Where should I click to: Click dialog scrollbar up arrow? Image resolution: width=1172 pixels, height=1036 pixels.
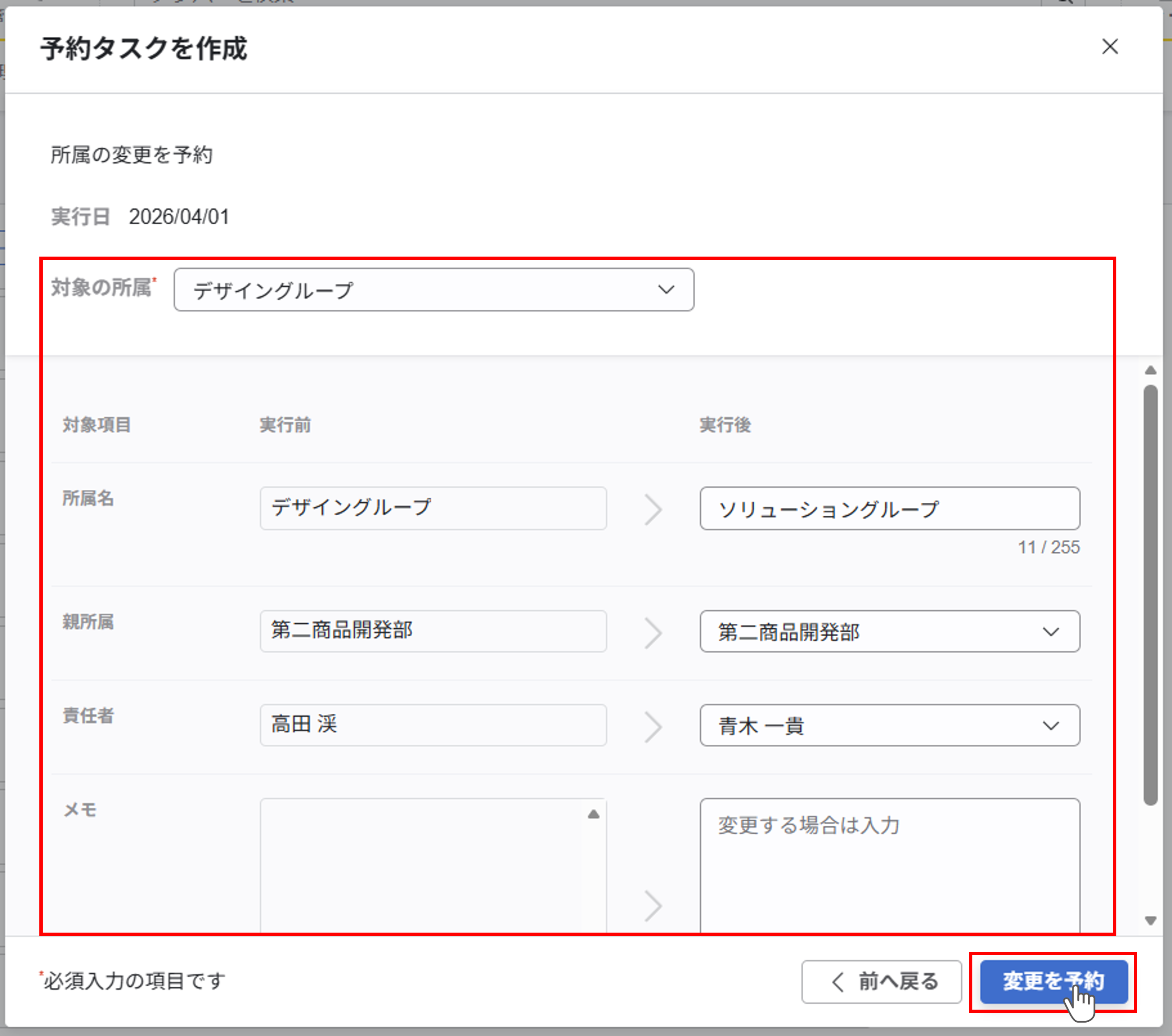pyautogui.click(x=1150, y=370)
